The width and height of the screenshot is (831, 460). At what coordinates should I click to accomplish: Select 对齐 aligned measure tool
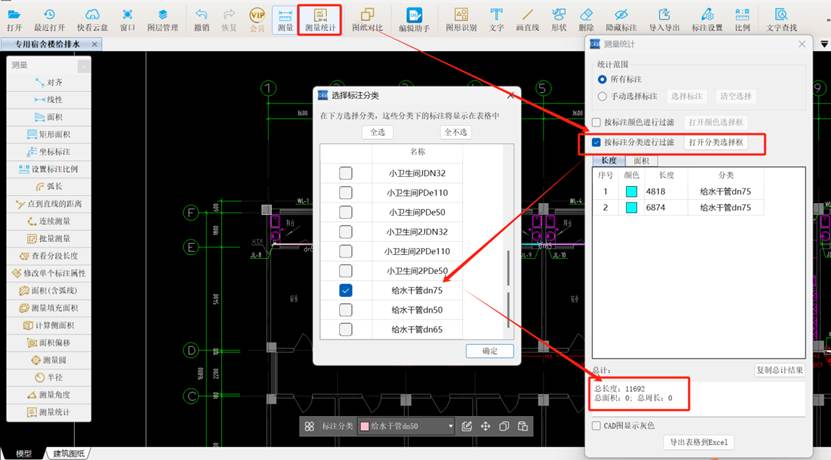(49, 82)
